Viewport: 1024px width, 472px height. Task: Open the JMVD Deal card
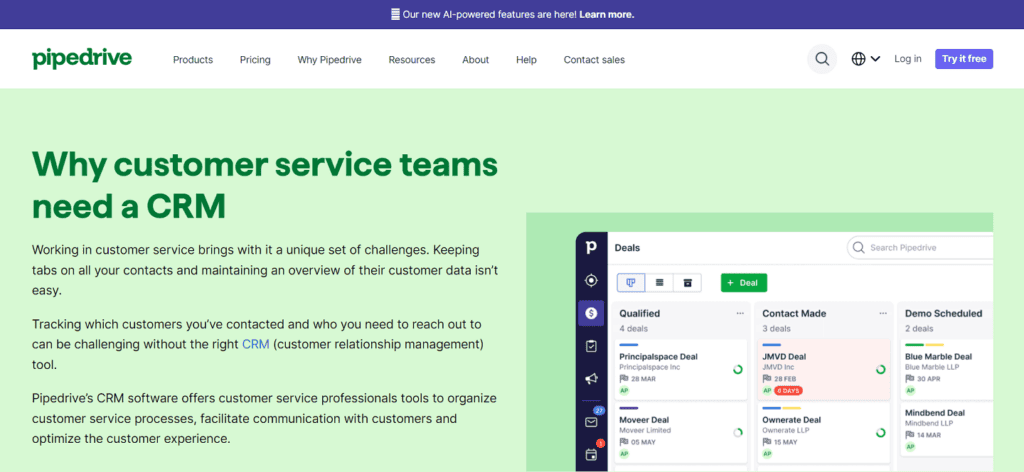pyautogui.click(x=824, y=369)
